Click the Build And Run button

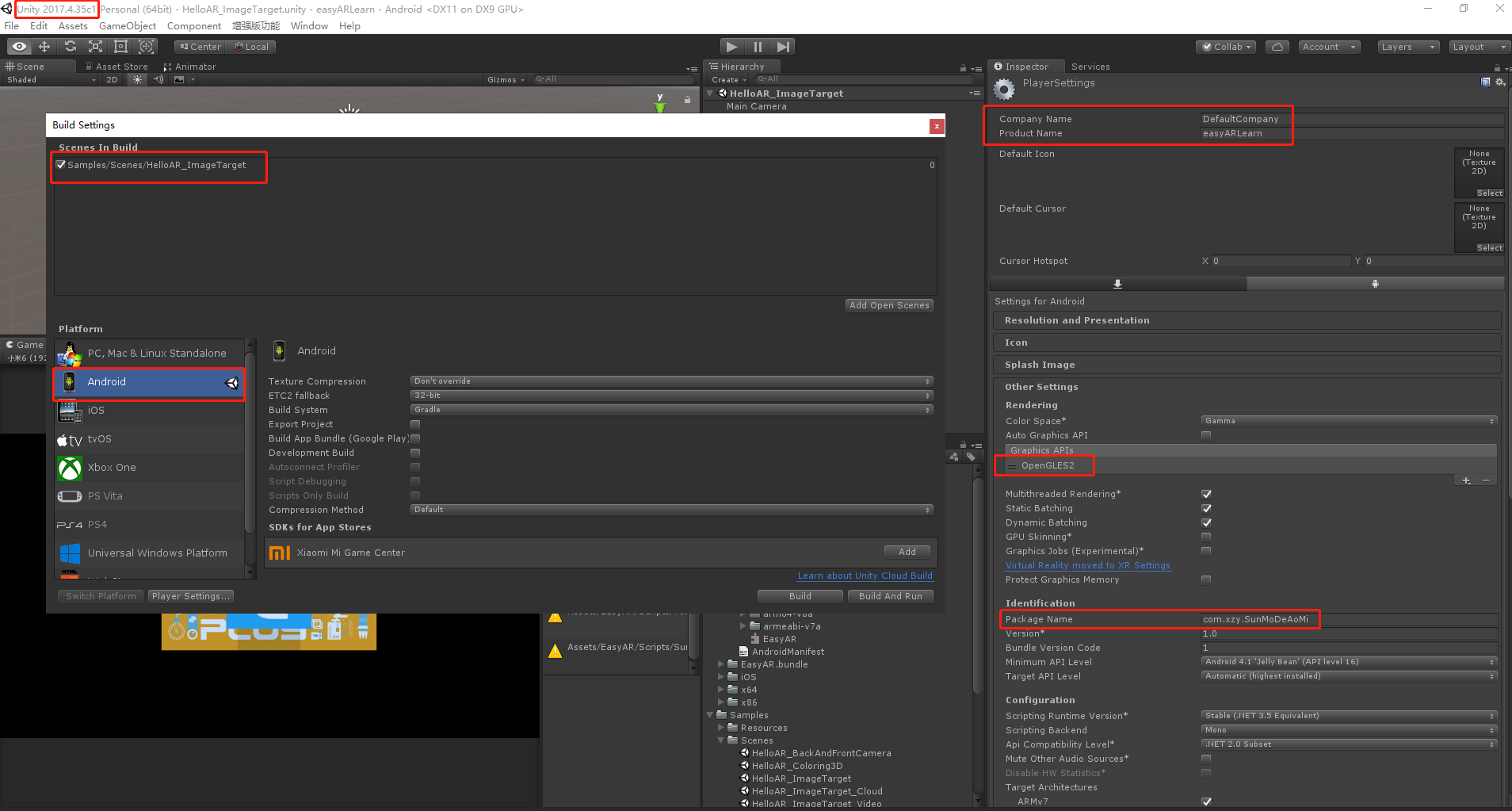pos(890,595)
